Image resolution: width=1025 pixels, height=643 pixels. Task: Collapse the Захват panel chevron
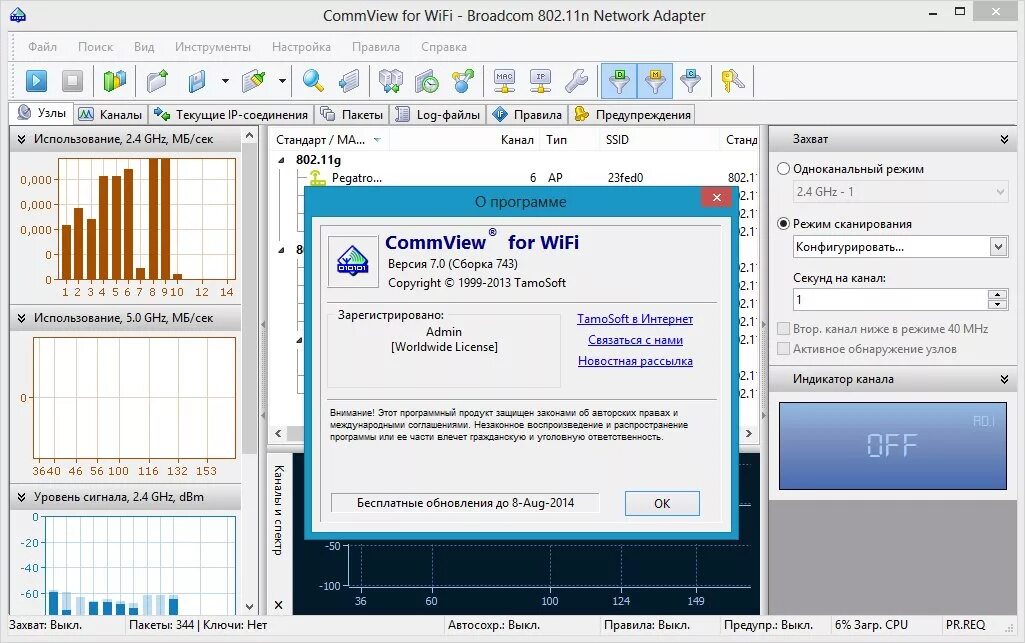pyautogui.click(x=1004, y=139)
